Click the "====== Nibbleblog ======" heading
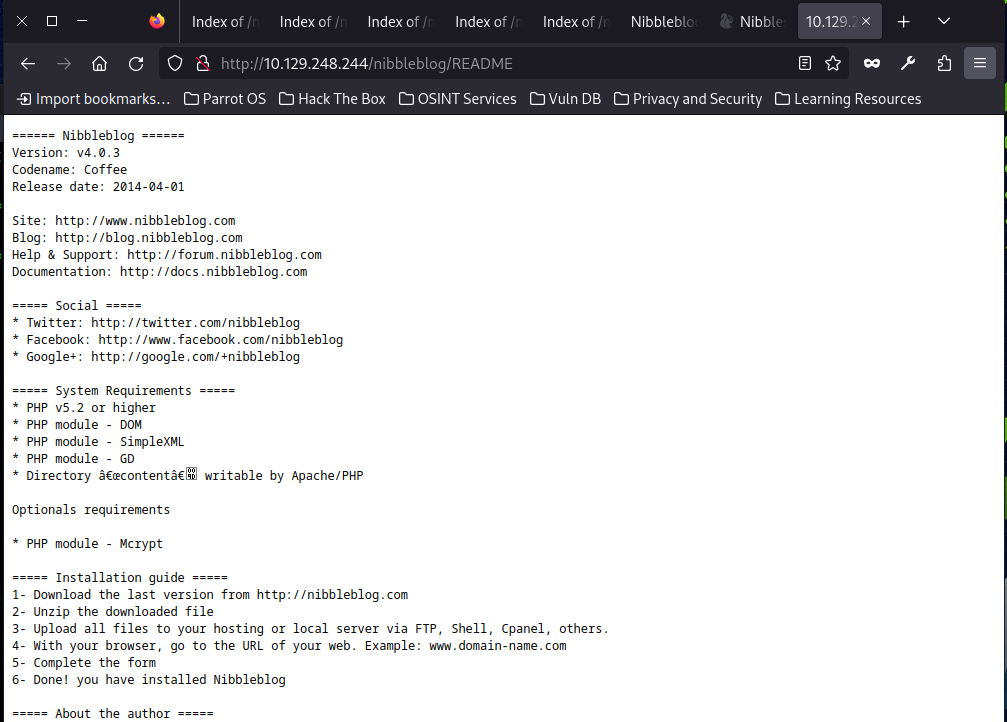The image size is (1007, 722). pyautogui.click(x=98, y=136)
